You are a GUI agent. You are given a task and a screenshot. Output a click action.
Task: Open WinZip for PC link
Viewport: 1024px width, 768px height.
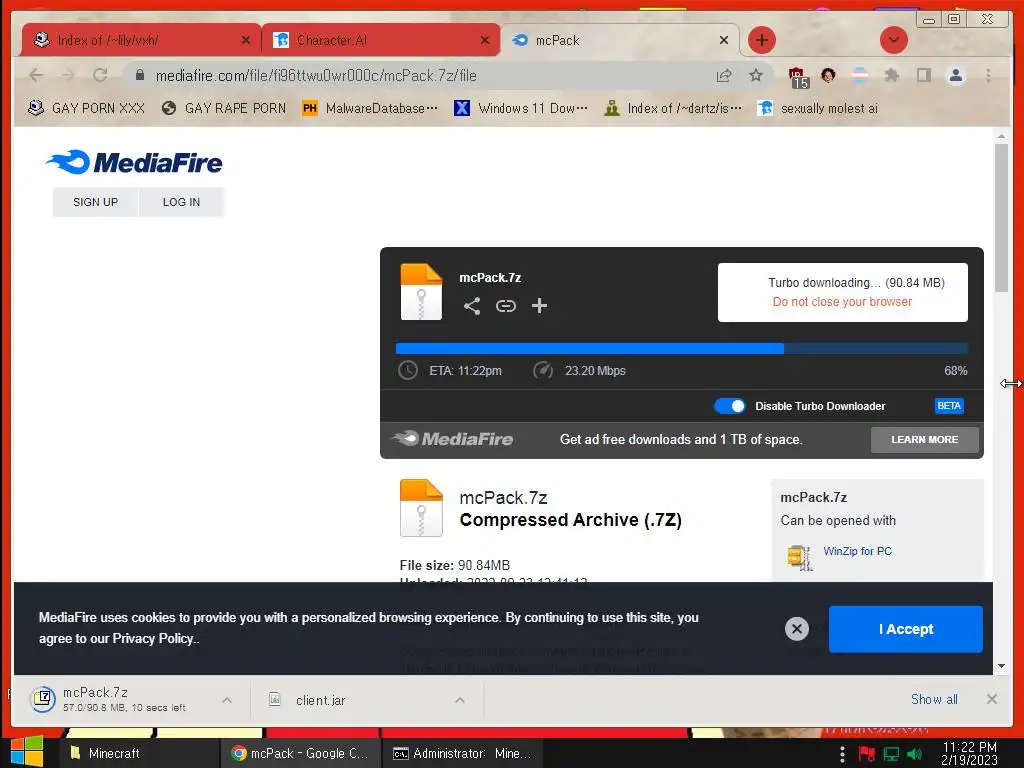coord(857,551)
